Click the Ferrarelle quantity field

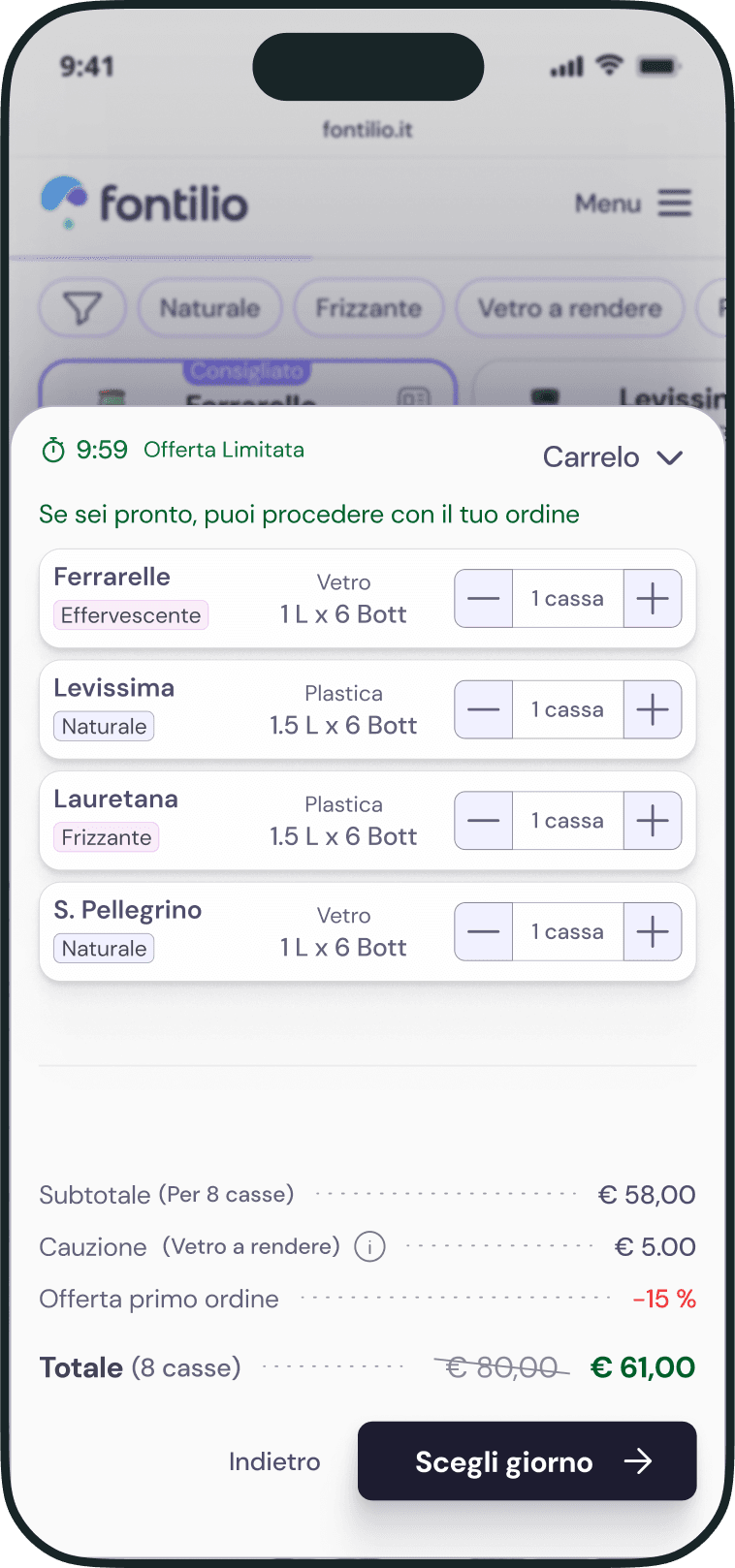(568, 599)
